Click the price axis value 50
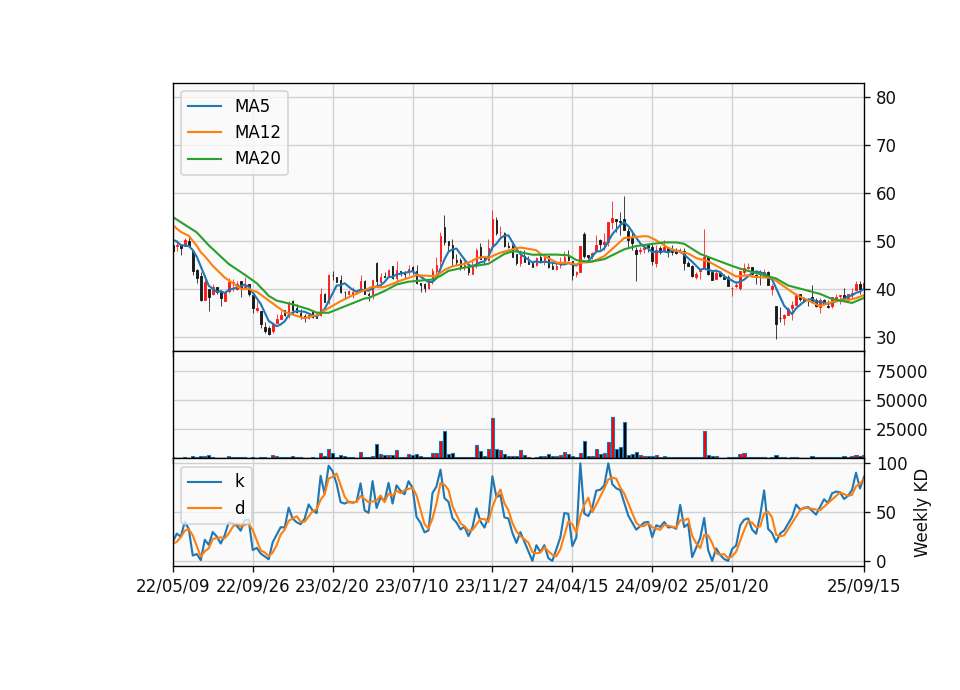Screen dimensions: 960x690 886,242
